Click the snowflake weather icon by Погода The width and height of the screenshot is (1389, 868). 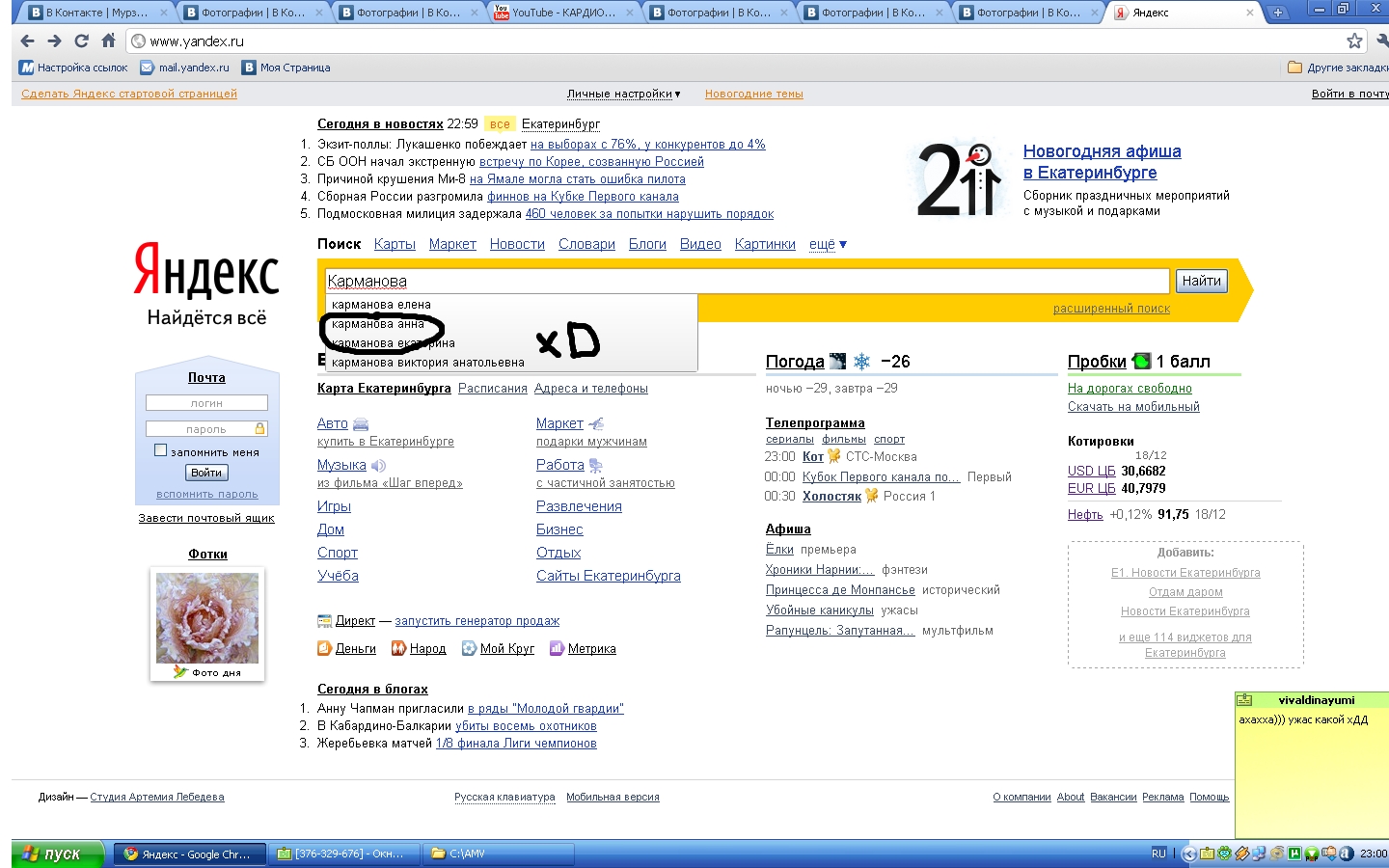click(x=861, y=362)
